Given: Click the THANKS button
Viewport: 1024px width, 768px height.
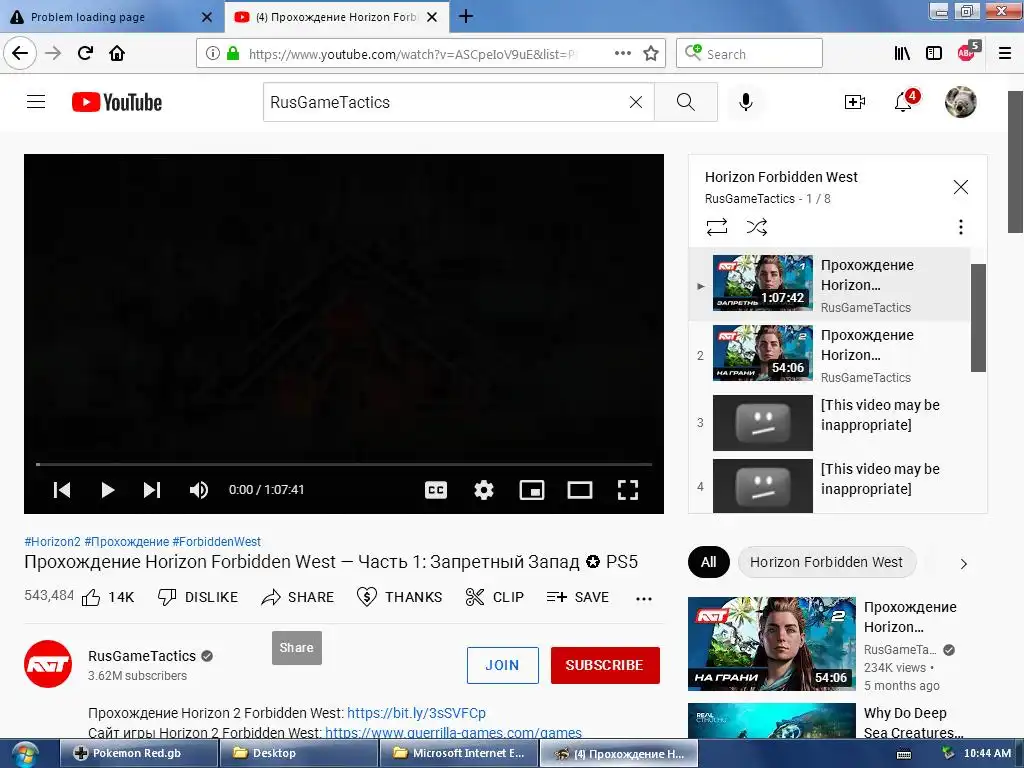Looking at the screenshot, I should coord(400,597).
